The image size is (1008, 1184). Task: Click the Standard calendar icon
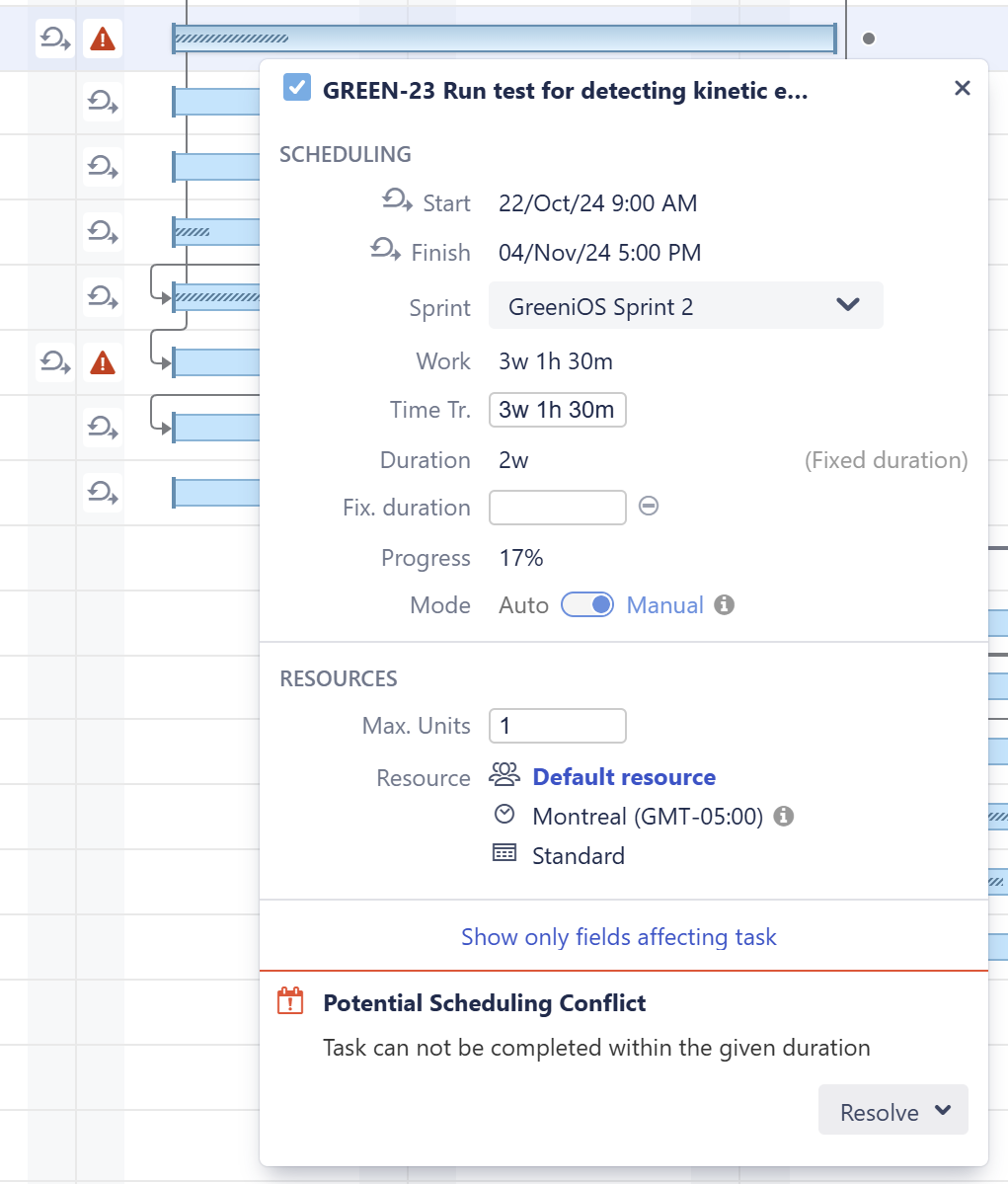[x=504, y=853]
